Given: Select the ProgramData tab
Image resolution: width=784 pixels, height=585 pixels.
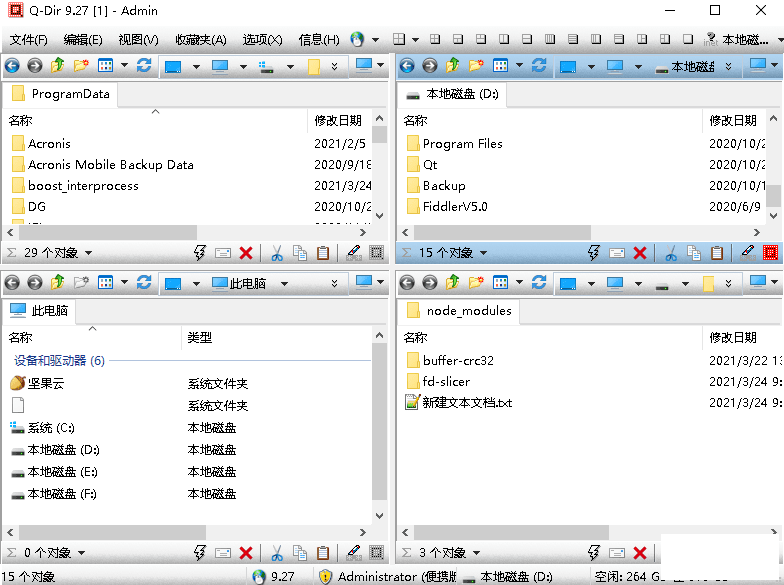Looking at the screenshot, I should [60, 94].
